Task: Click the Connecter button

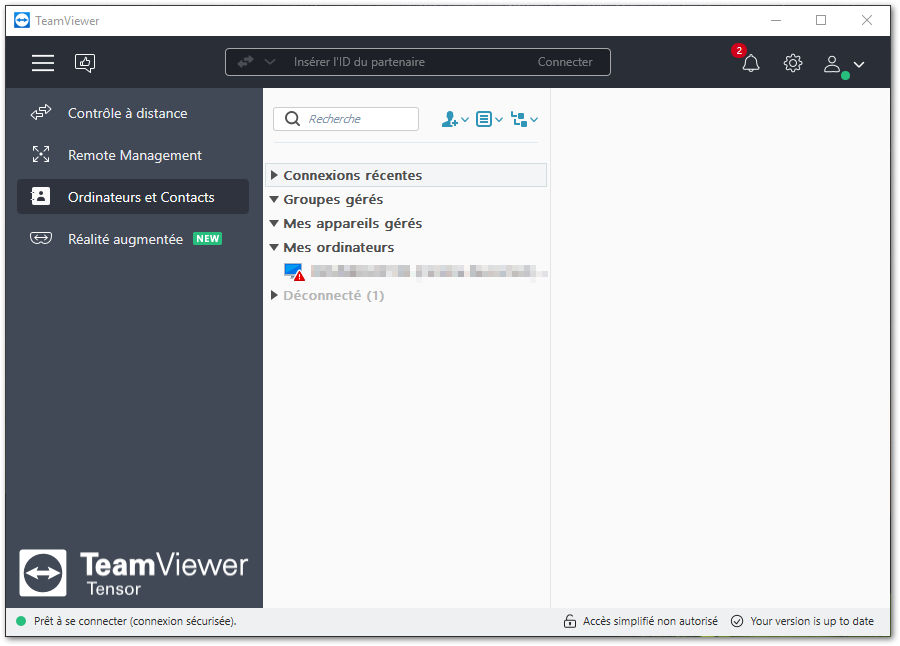Action: point(565,62)
